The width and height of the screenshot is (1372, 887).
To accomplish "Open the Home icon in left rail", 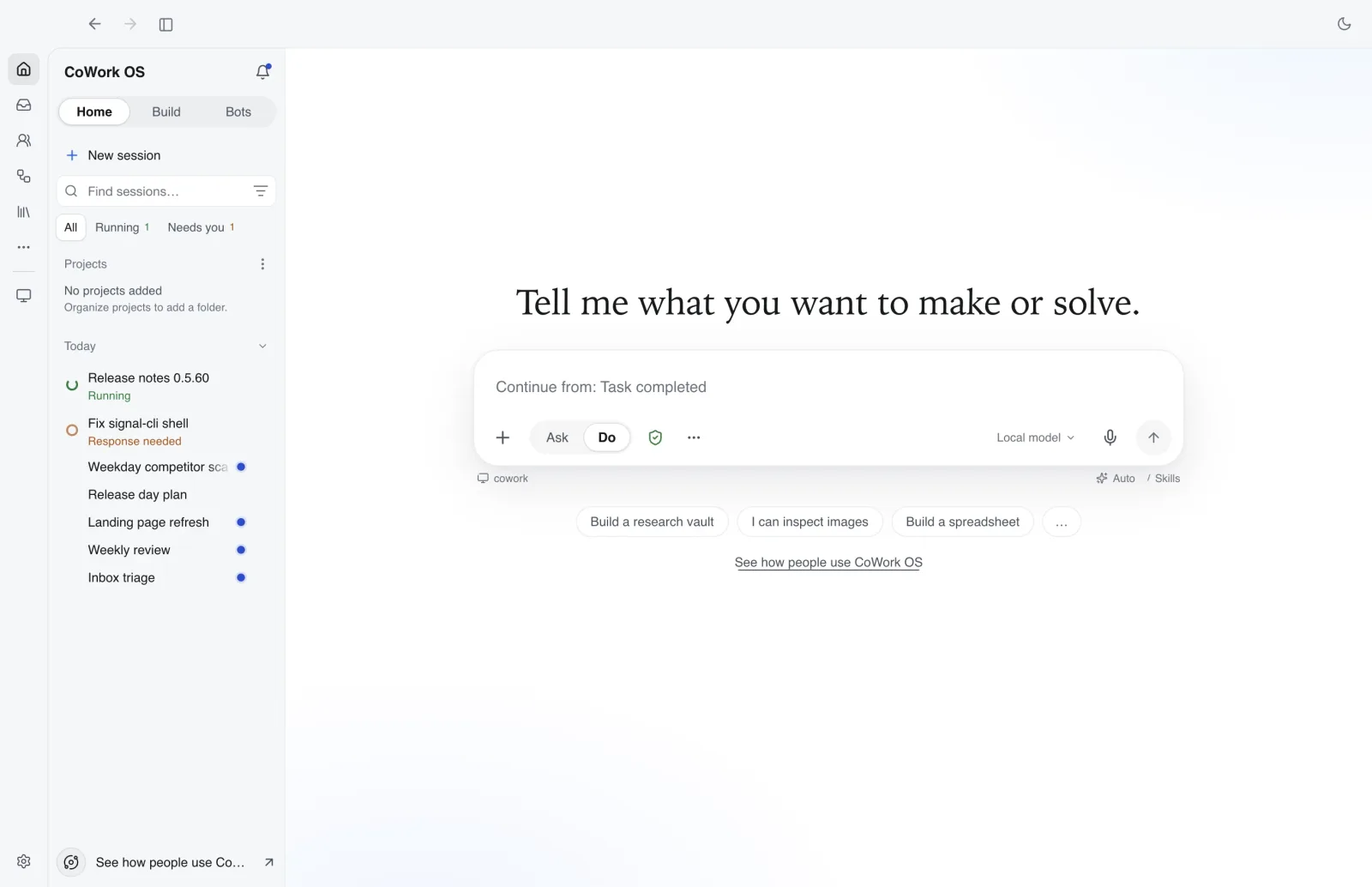I will (x=24, y=69).
